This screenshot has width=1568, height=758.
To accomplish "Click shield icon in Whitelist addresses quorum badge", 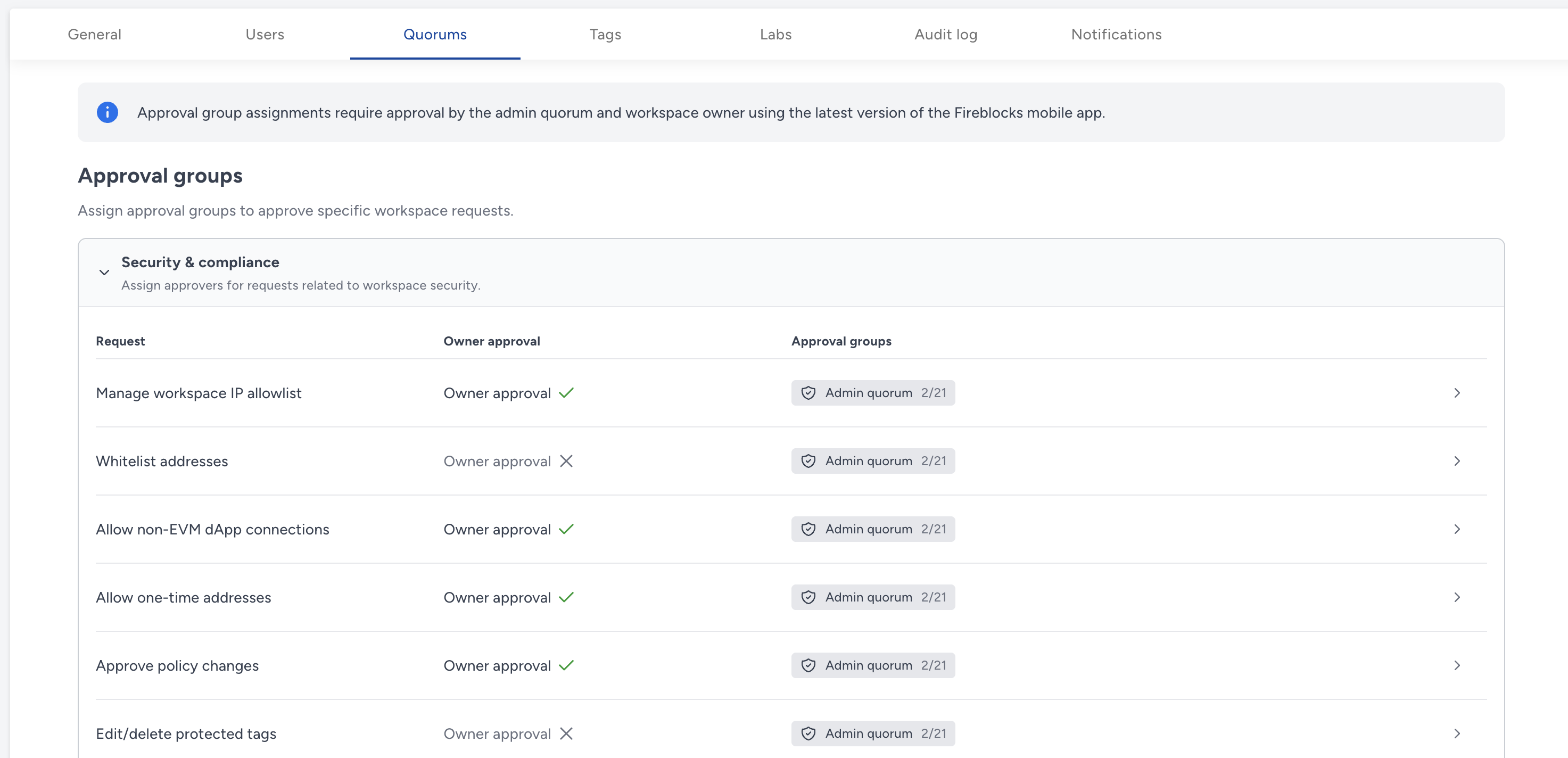I will [808, 462].
